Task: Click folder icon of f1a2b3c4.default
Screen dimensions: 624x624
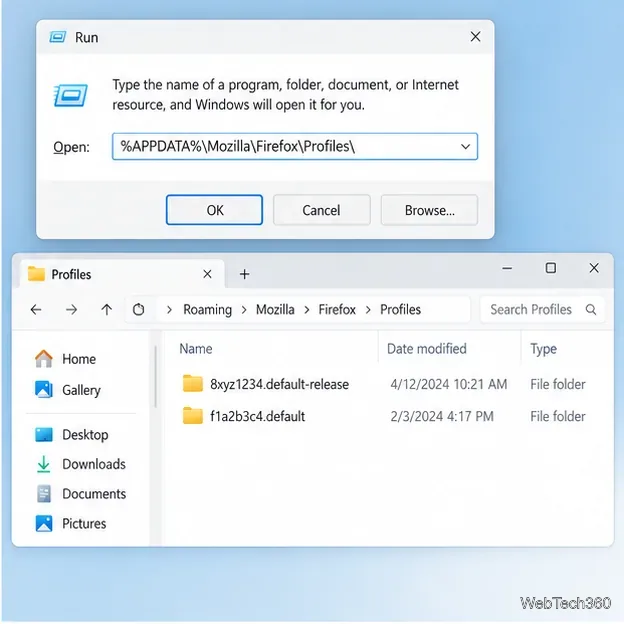Action: 193,416
